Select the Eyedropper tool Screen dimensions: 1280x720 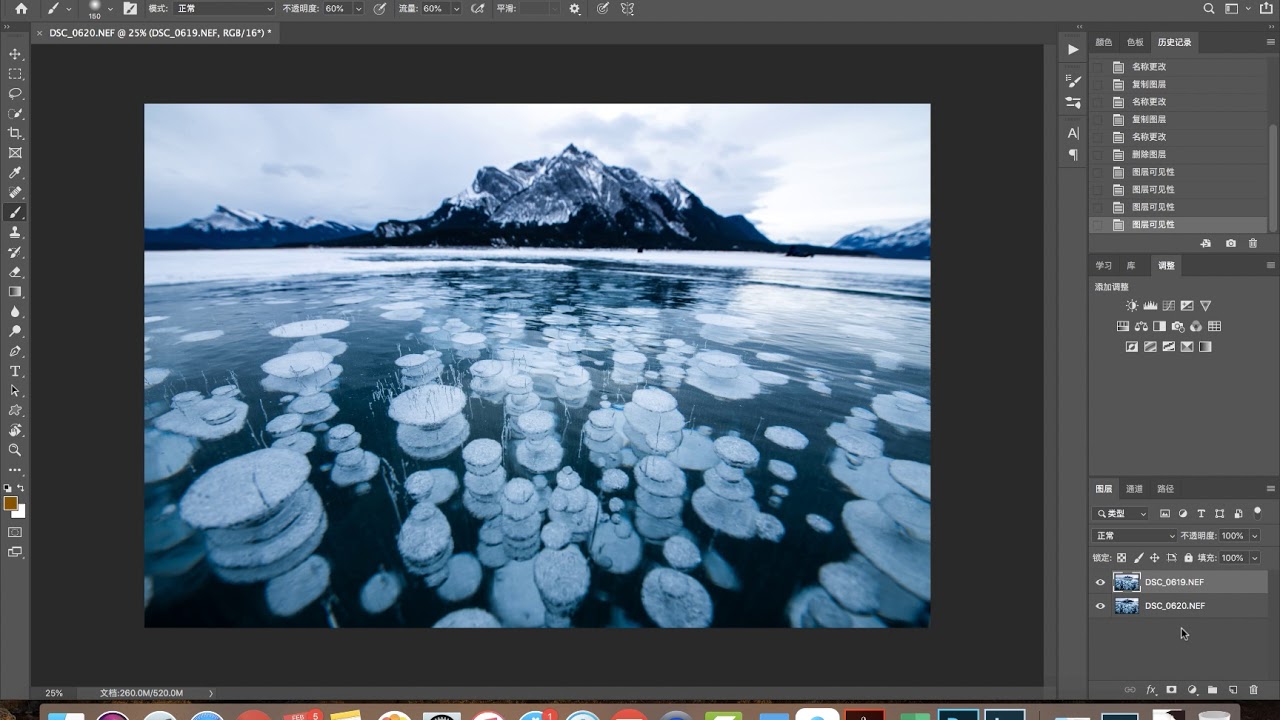[x=15, y=173]
